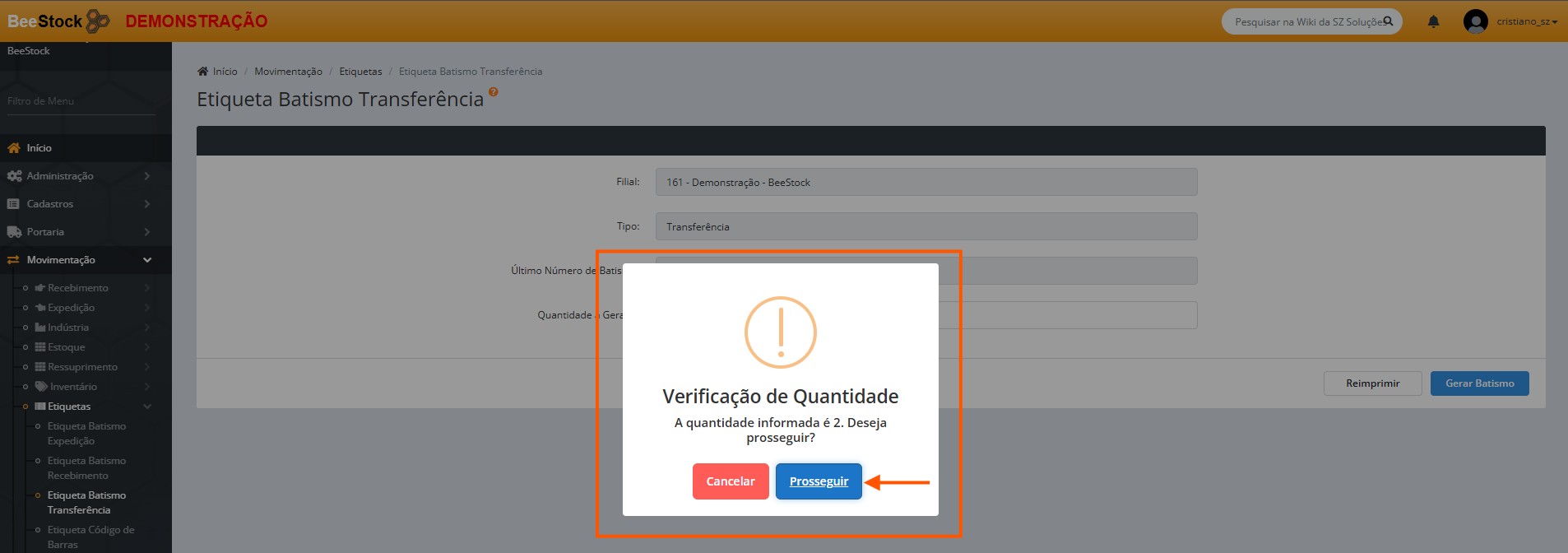Click the Portaria truck icon in sidebar

(x=14, y=232)
